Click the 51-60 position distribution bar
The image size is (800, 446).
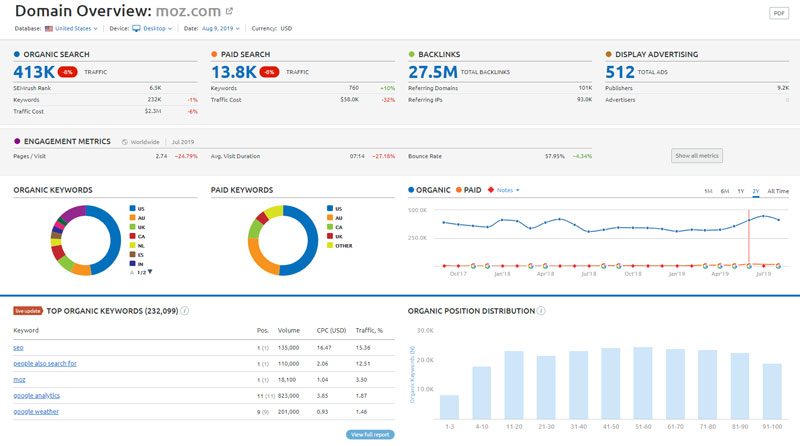coord(643,383)
